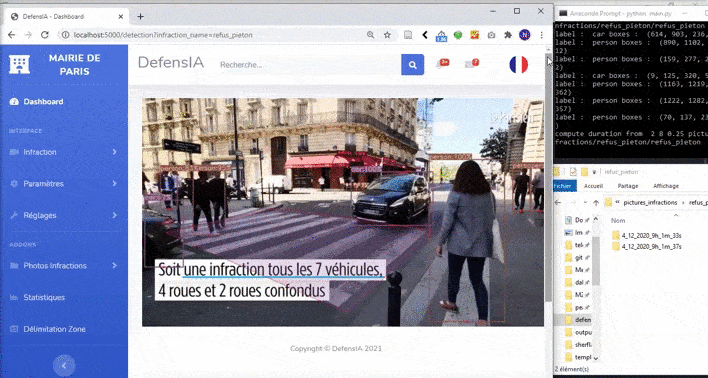Open the Accueil tab in File Explorer
Image resolution: width=708 pixels, height=378 pixels.
pyautogui.click(x=593, y=186)
